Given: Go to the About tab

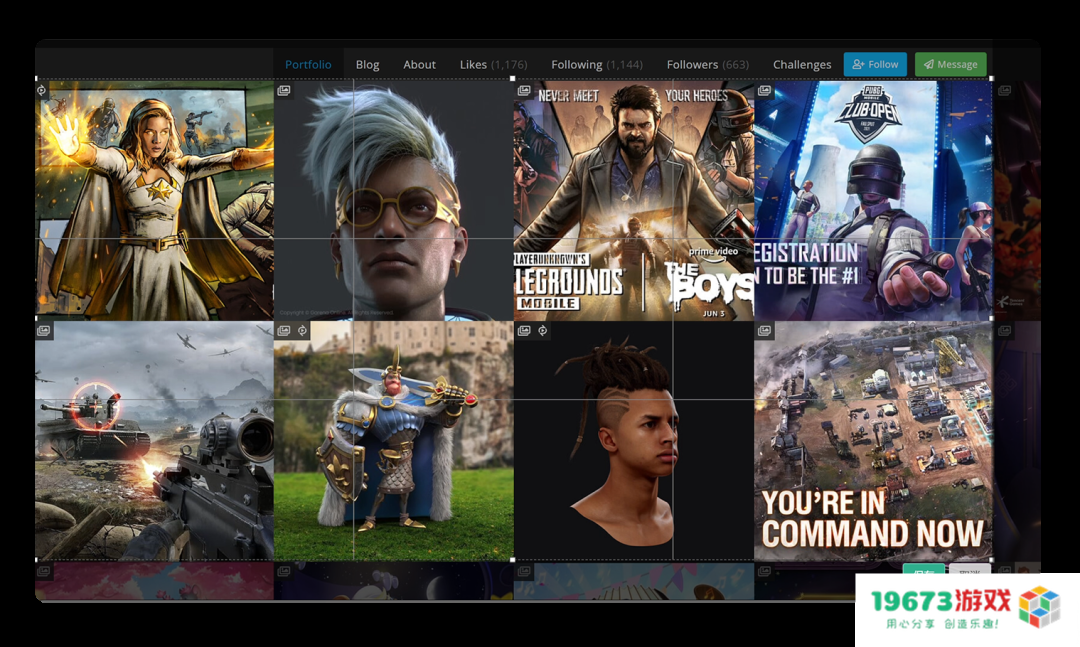Looking at the screenshot, I should click(419, 65).
